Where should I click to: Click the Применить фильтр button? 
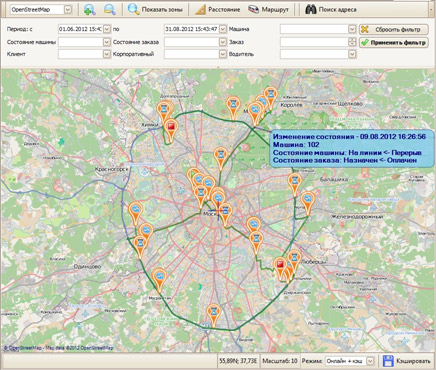(x=394, y=42)
